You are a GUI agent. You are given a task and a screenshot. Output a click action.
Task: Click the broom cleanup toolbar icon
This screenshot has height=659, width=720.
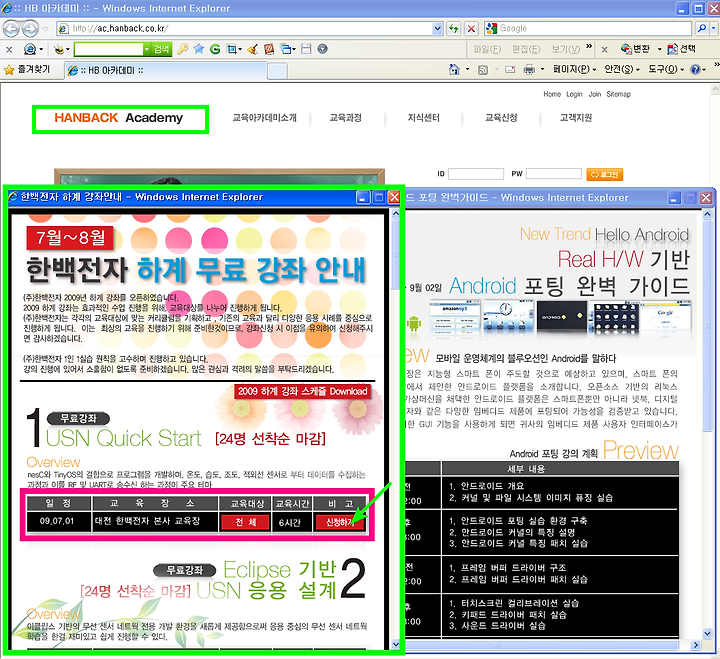pyautogui.click(x=253, y=49)
